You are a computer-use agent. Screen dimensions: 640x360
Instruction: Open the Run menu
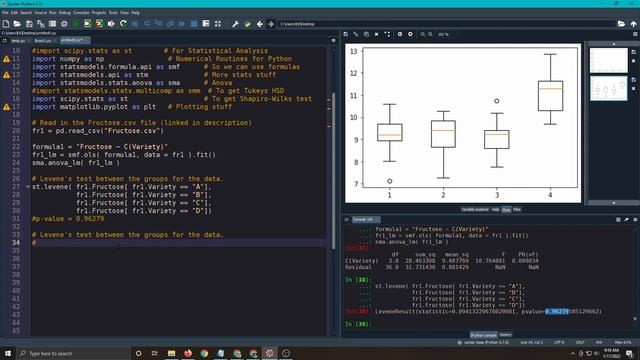pos(53,13)
